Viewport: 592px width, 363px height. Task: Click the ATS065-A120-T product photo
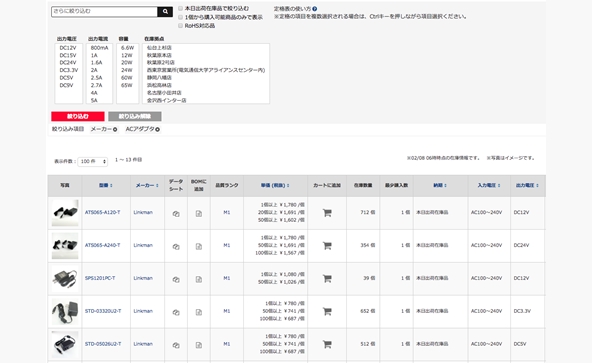[65, 213]
